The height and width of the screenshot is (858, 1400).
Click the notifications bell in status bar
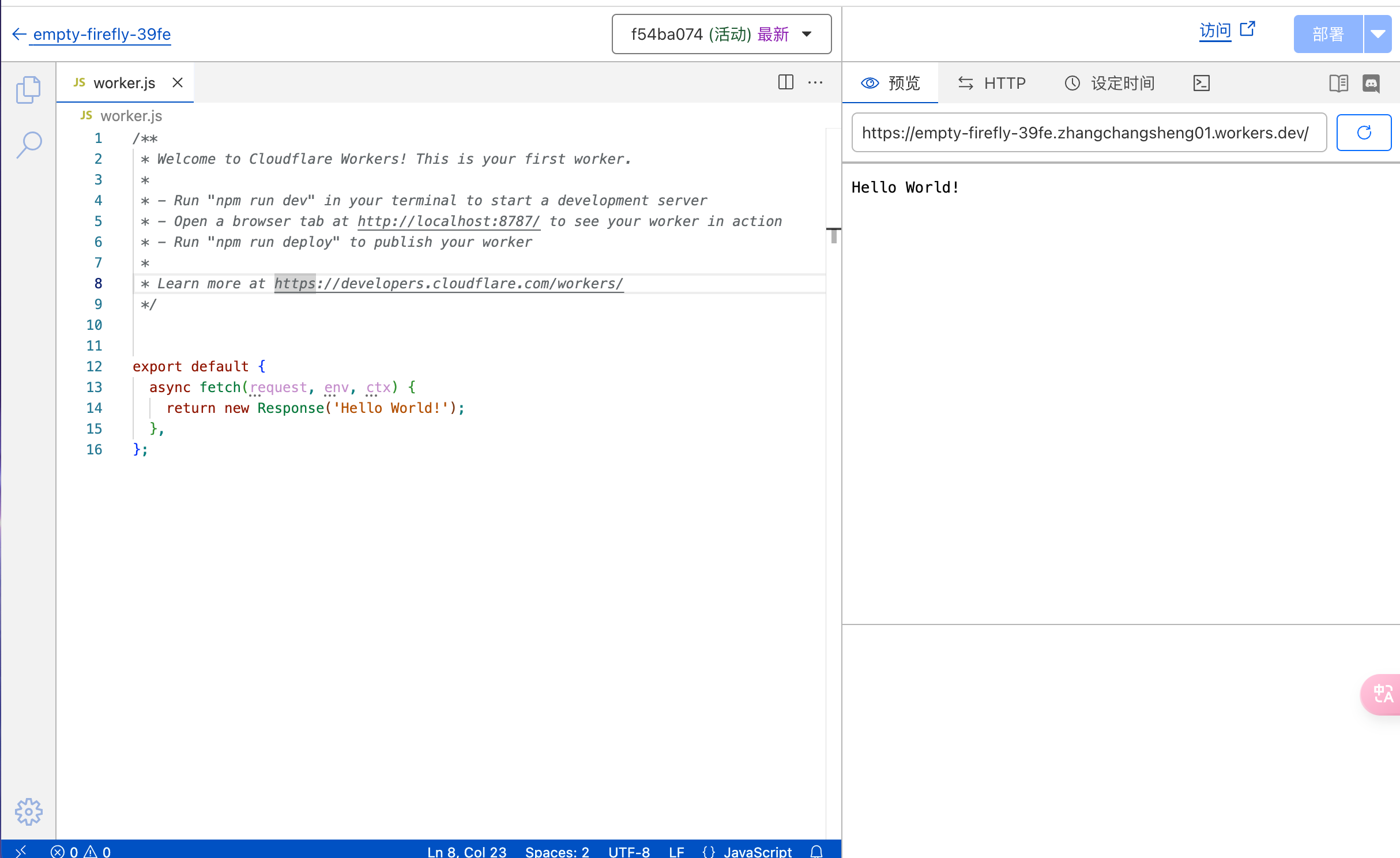coord(816,851)
